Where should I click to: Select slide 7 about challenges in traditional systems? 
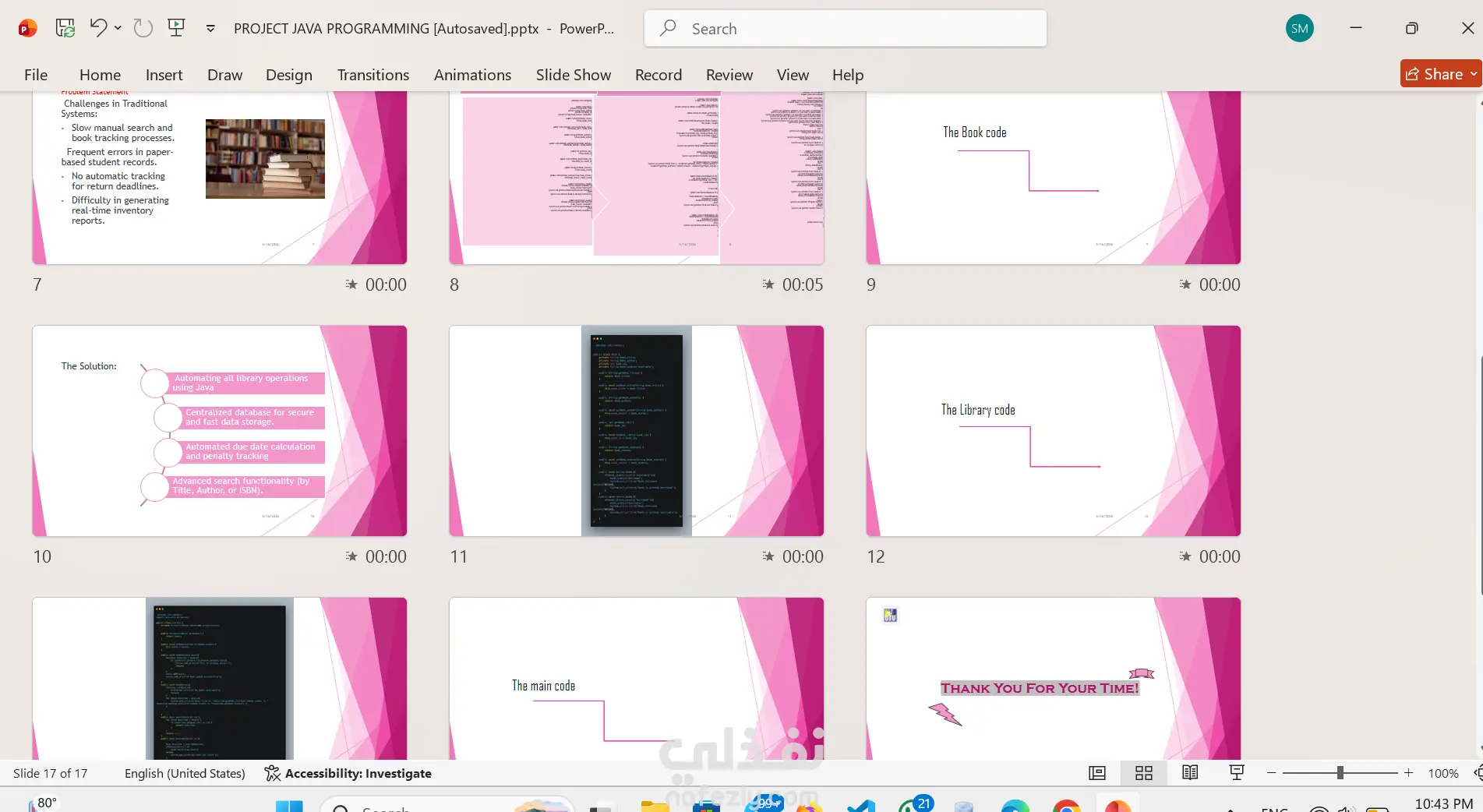click(x=220, y=178)
